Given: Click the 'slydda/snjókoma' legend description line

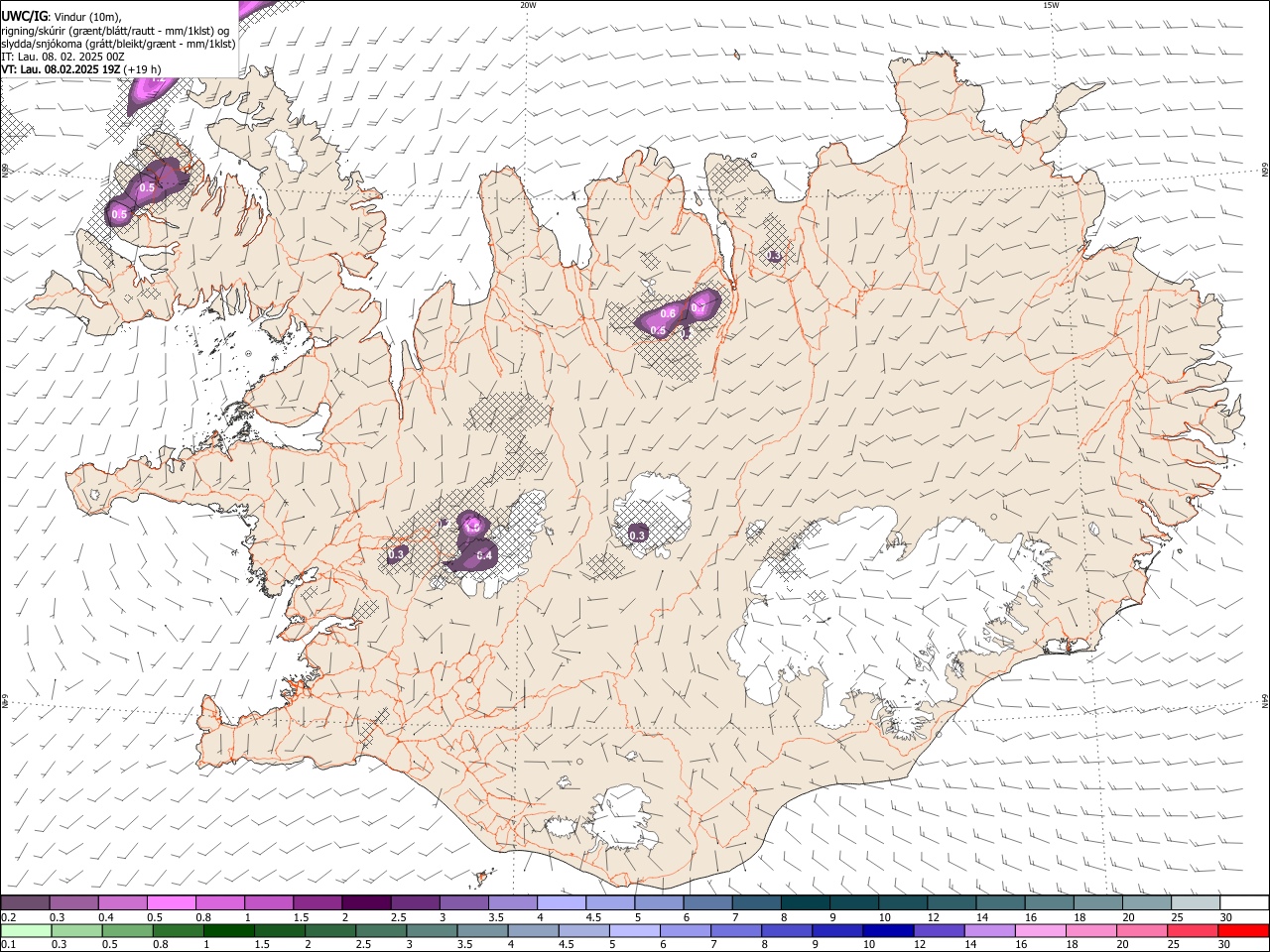Looking at the screenshot, I should tap(118, 44).
